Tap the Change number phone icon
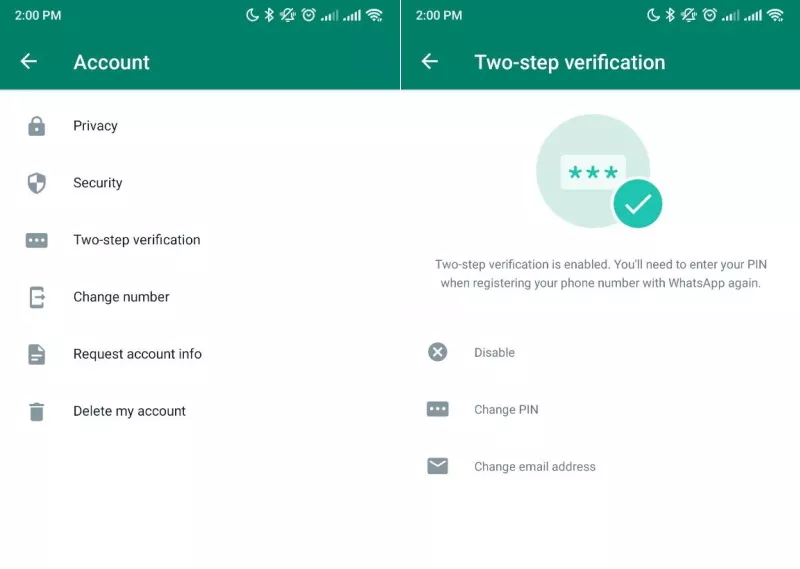Screen dimensions: 800x569 point(37,297)
